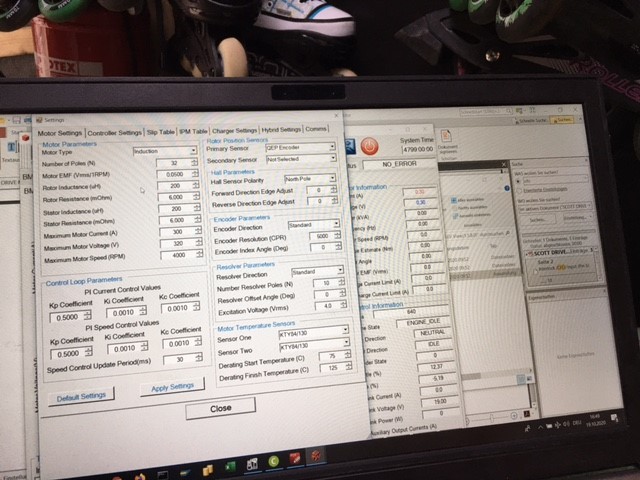Screen dimensions: 640x480
Task: Open the Hall Sensor Polarity dropdown
Action: point(334,178)
